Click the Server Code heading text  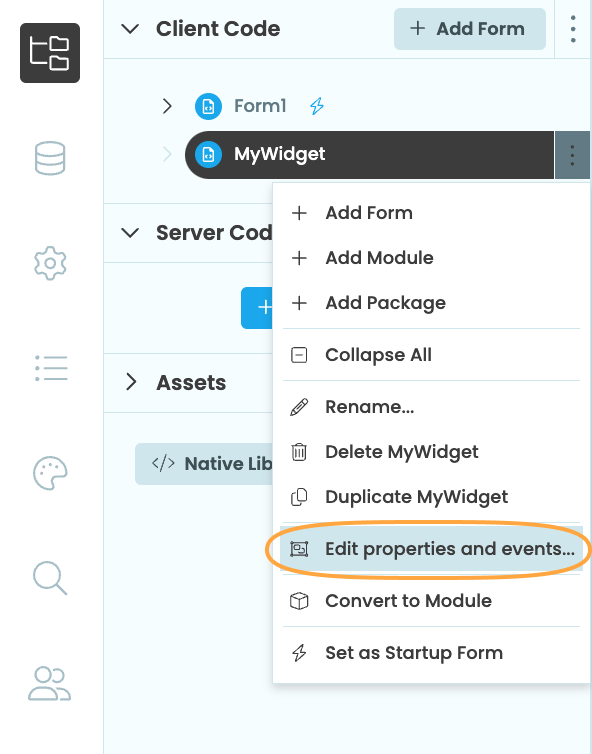click(214, 233)
